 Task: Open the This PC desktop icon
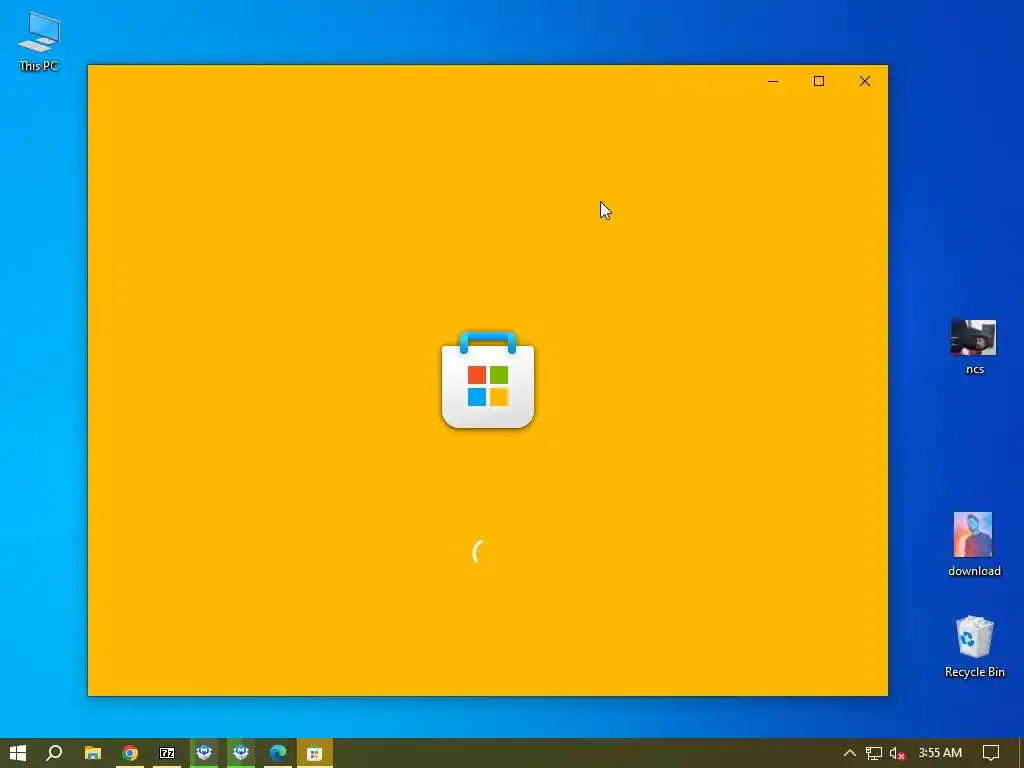tap(39, 40)
